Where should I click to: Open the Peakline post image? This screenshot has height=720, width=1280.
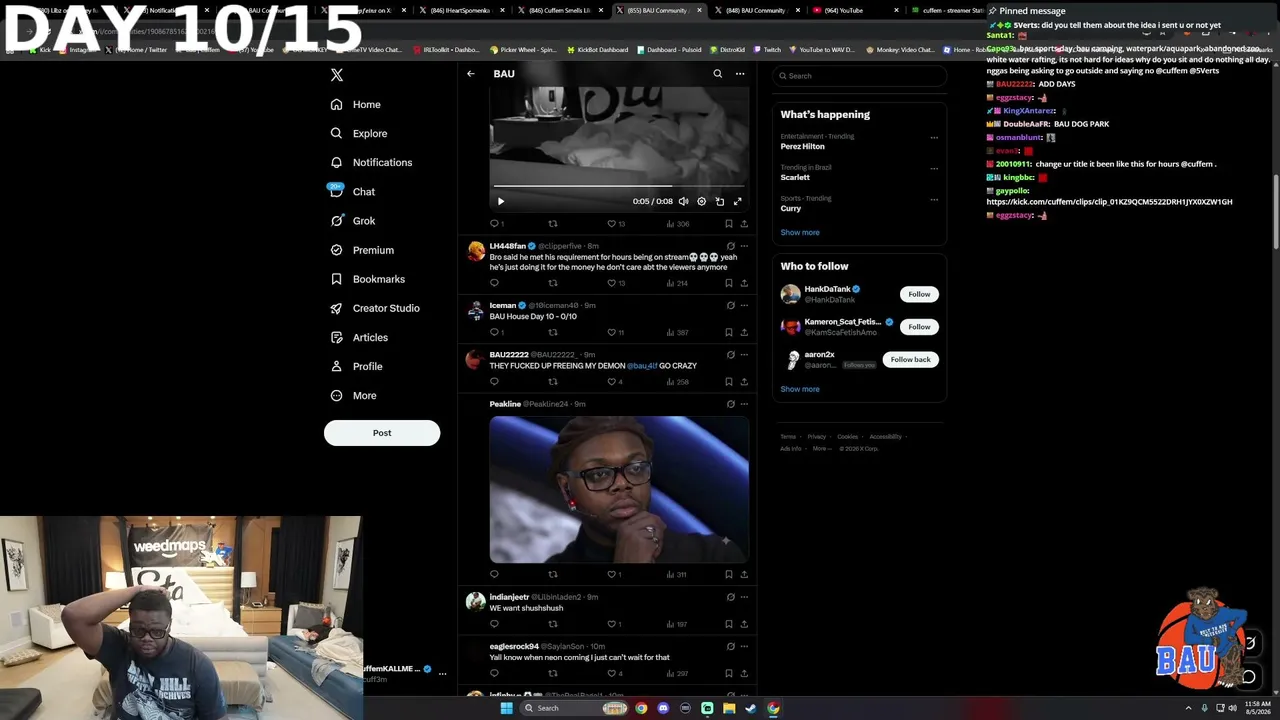tap(619, 489)
